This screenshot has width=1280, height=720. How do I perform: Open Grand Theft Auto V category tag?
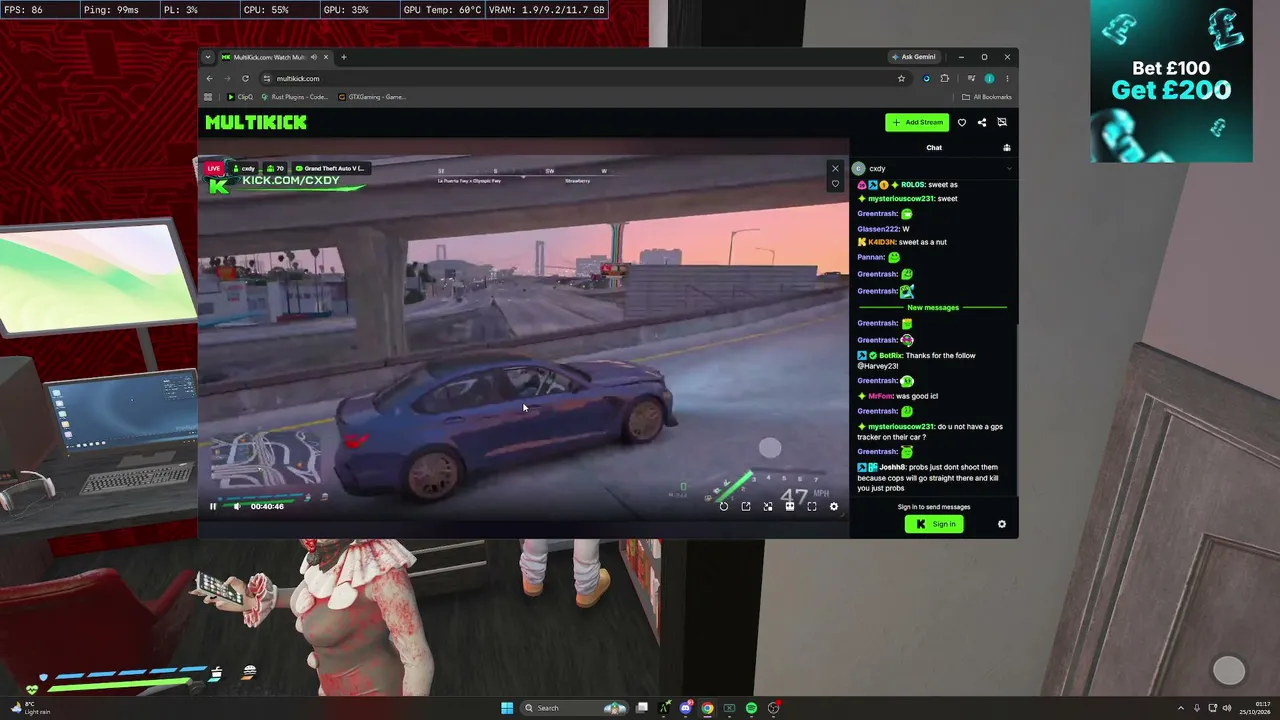330,168
